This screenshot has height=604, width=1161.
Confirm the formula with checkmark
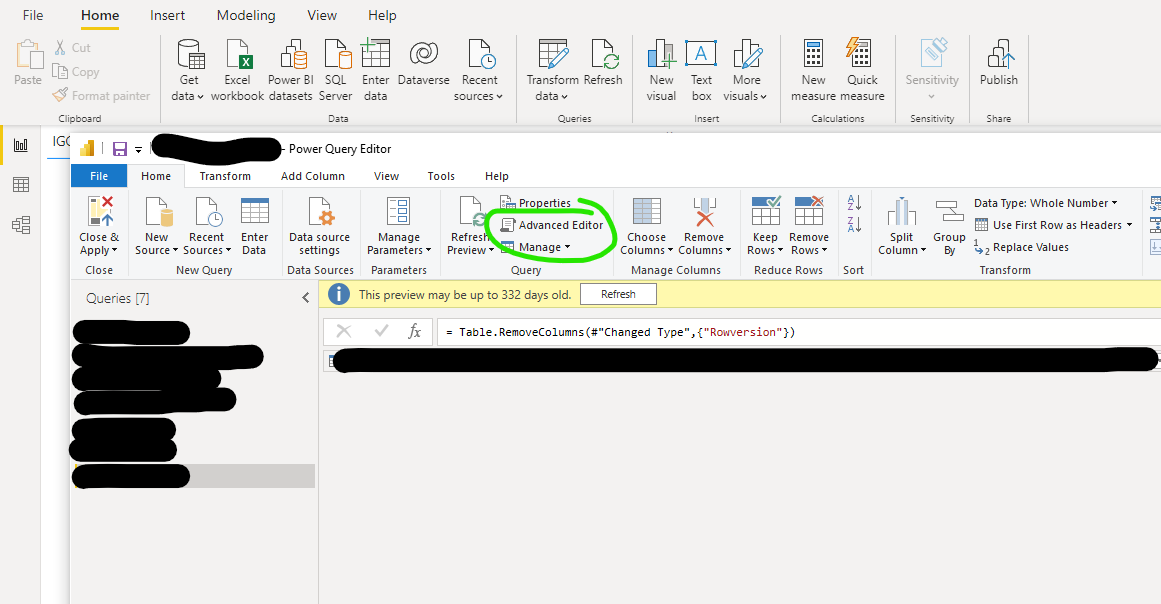(x=381, y=331)
